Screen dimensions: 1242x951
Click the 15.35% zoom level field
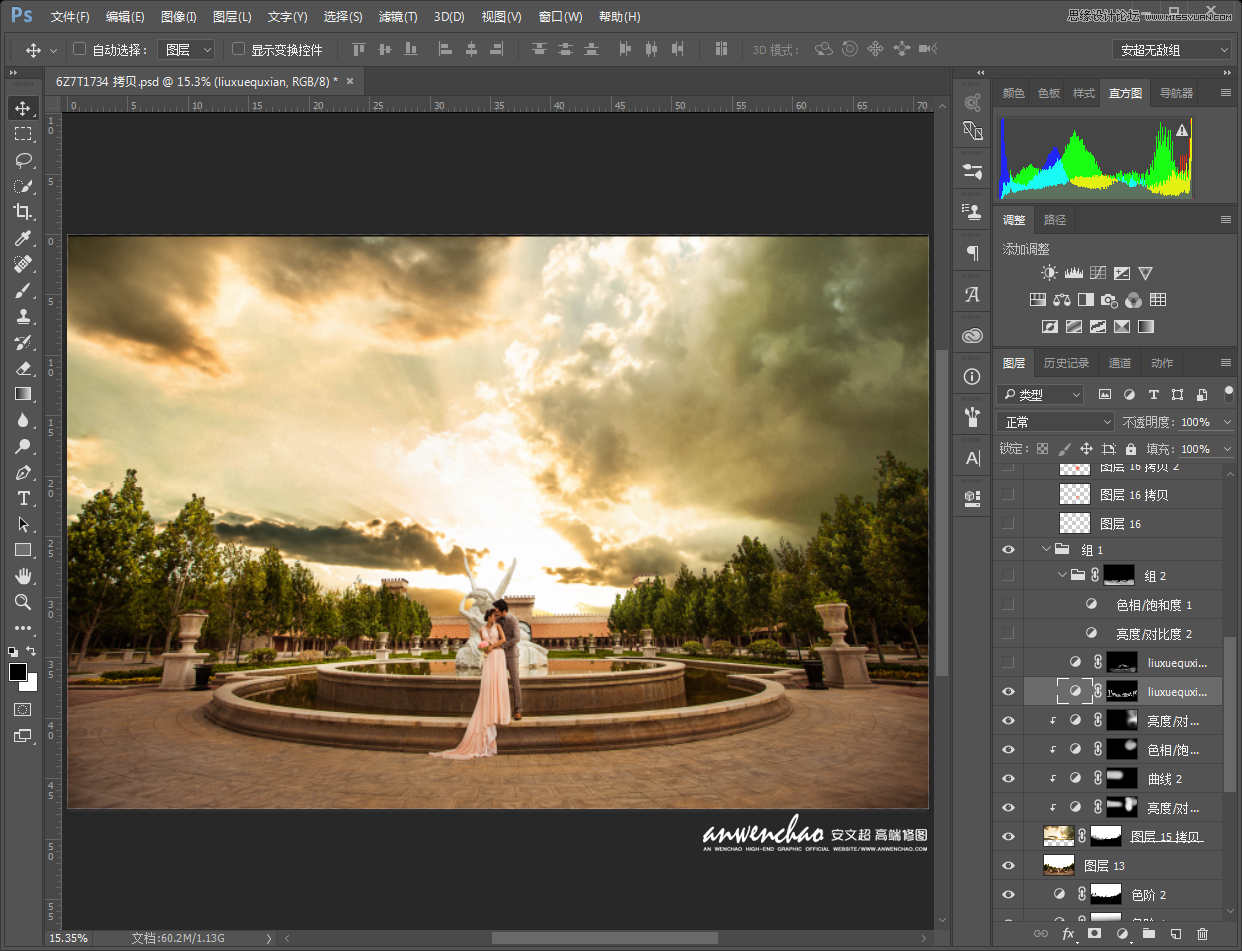(70, 938)
